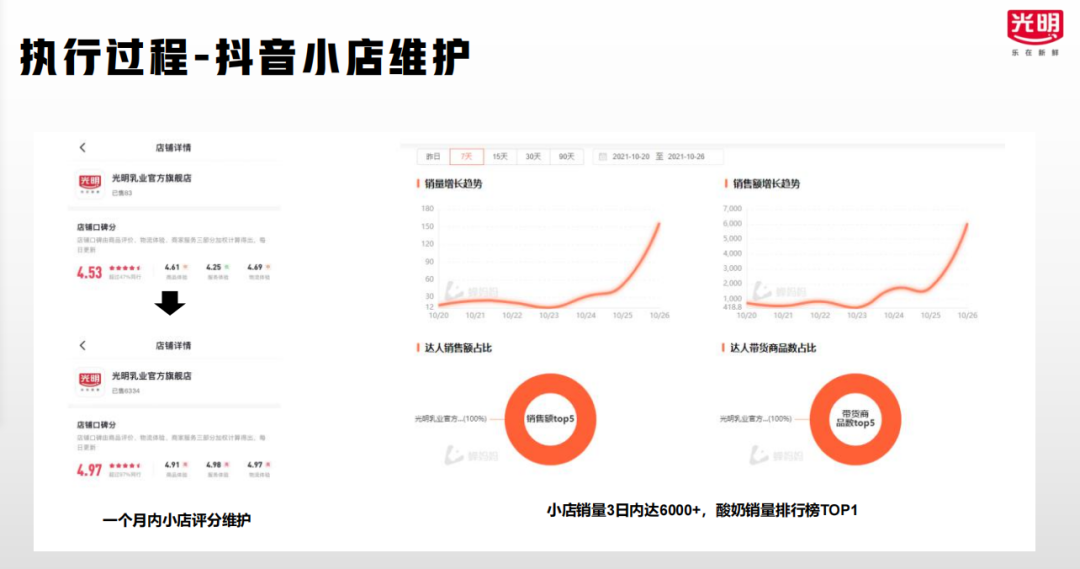Viewport: 1080px width, 569px height.
Task: Select the 15天 time range tab
Action: [x=500, y=157]
